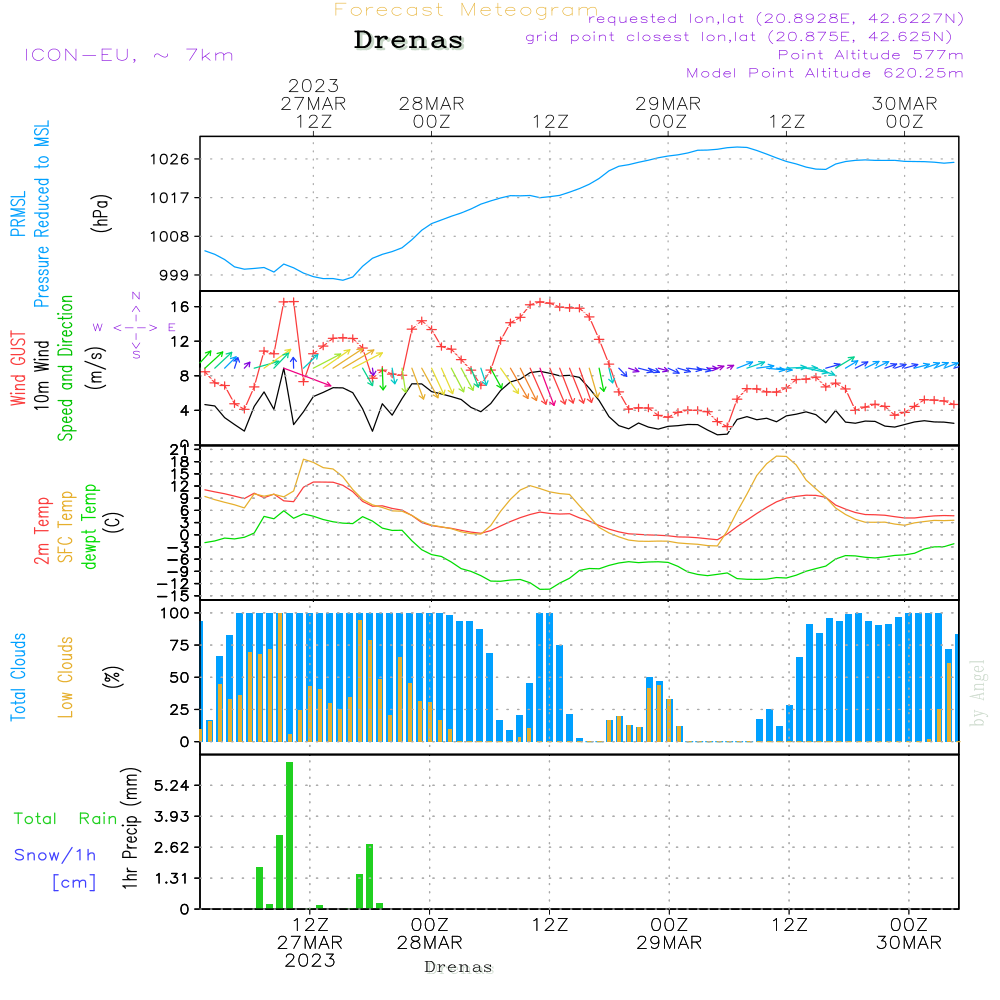This screenshot has width=1000, height=1000.
Task: Click the 5.24 precipitation axis value
Action: 172,785
